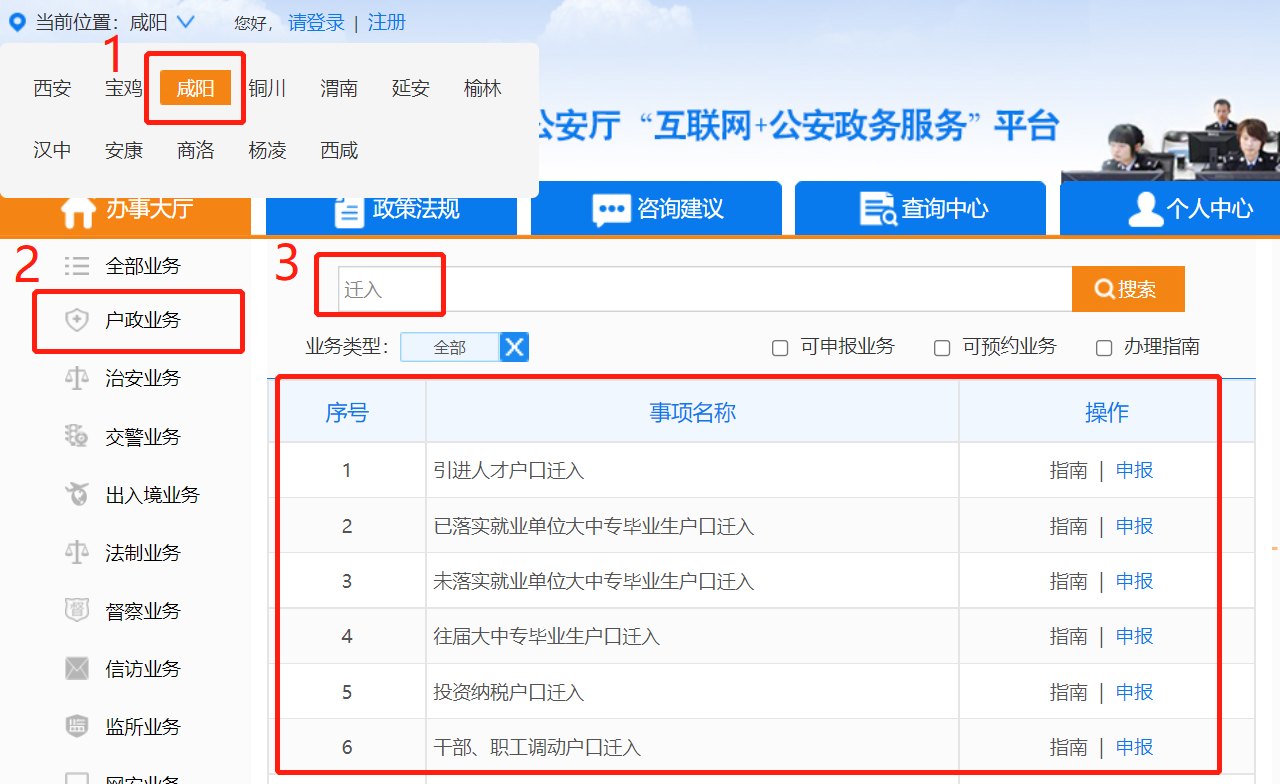
Task: Click the home icon in 办事大厅 tab
Action: pyautogui.click(x=78, y=211)
